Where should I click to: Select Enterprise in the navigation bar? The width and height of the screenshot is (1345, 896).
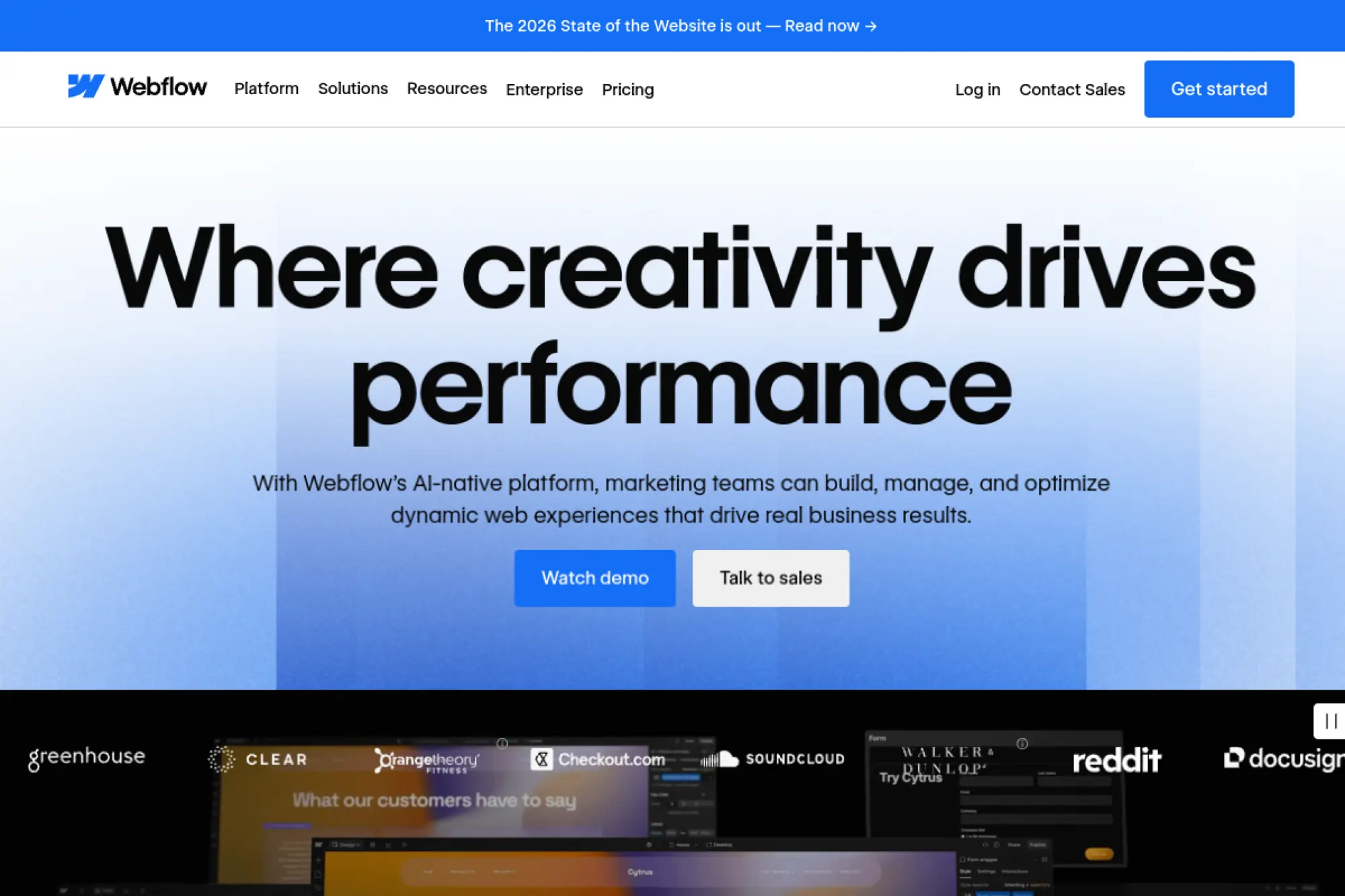click(x=544, y=89)
